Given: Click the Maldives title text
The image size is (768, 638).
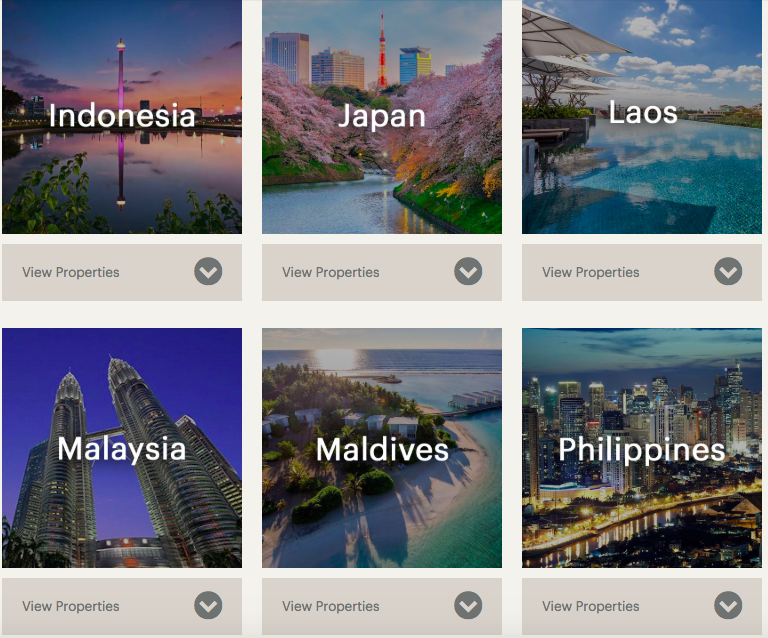Looking at the screenshot, I should click(x=382, y=449).
